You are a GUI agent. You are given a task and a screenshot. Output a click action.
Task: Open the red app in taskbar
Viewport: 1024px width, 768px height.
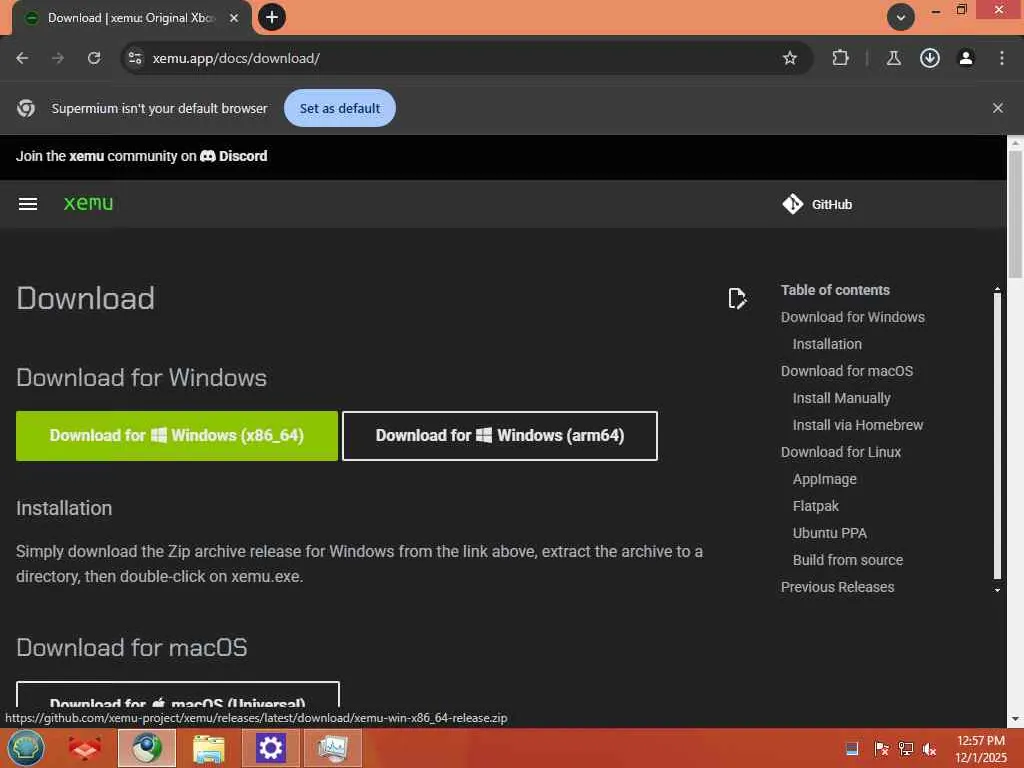click(x=85, y=748)
